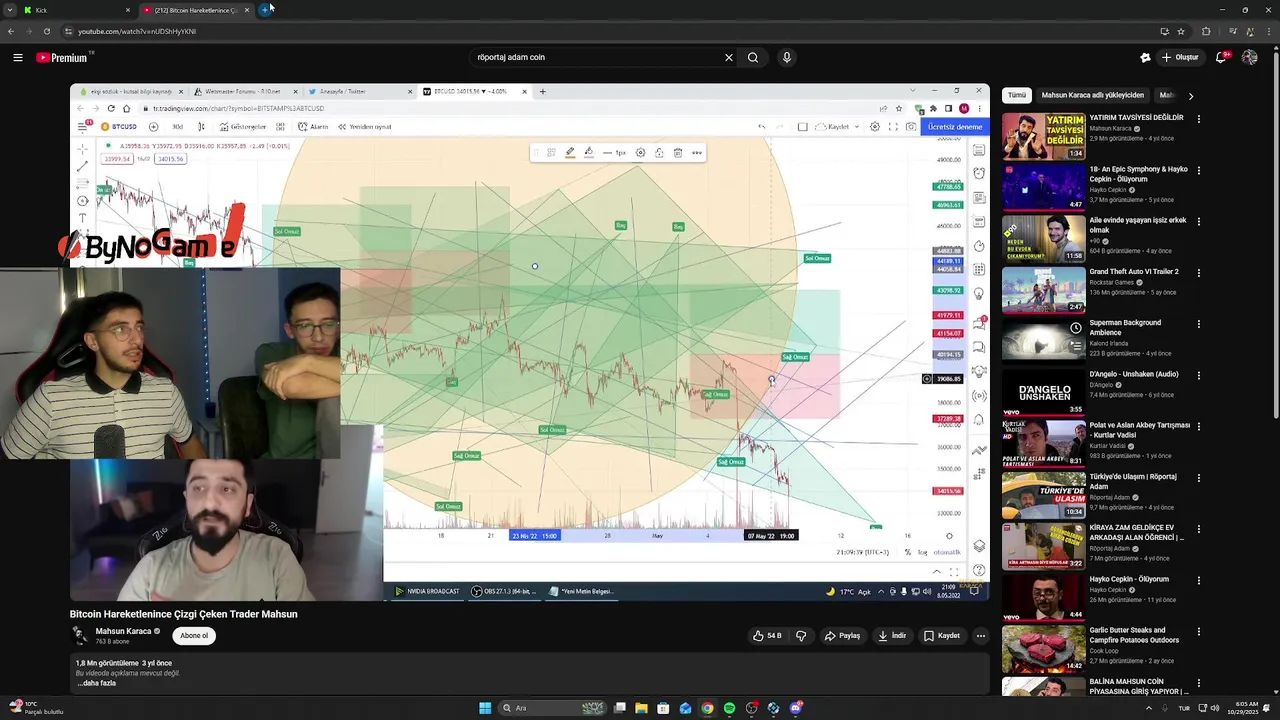This screenshot has height=720, width=1280.
Task: Open the account avatar menu
Action: (1249, 57)
